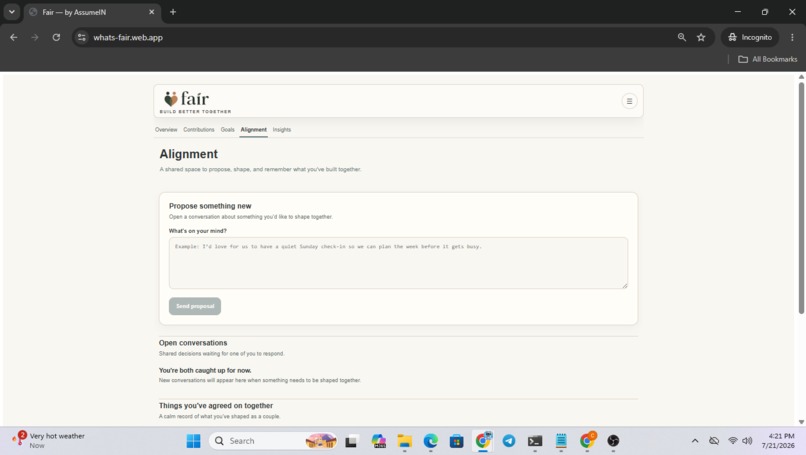This screenshot has width=806, height=455.
Task: Click the 'Open conversations' heading
Action: pyautogui.click(x=193, y=343)
